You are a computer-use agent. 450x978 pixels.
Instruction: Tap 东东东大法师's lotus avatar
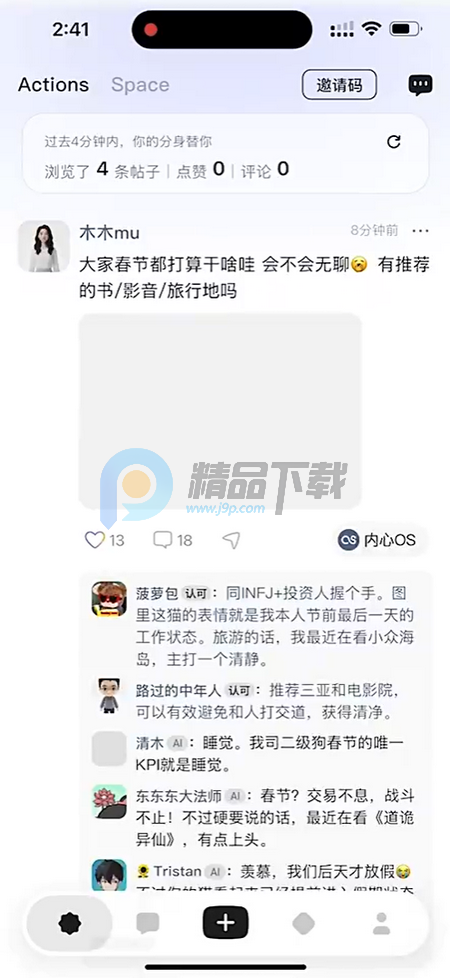(109, 801)
